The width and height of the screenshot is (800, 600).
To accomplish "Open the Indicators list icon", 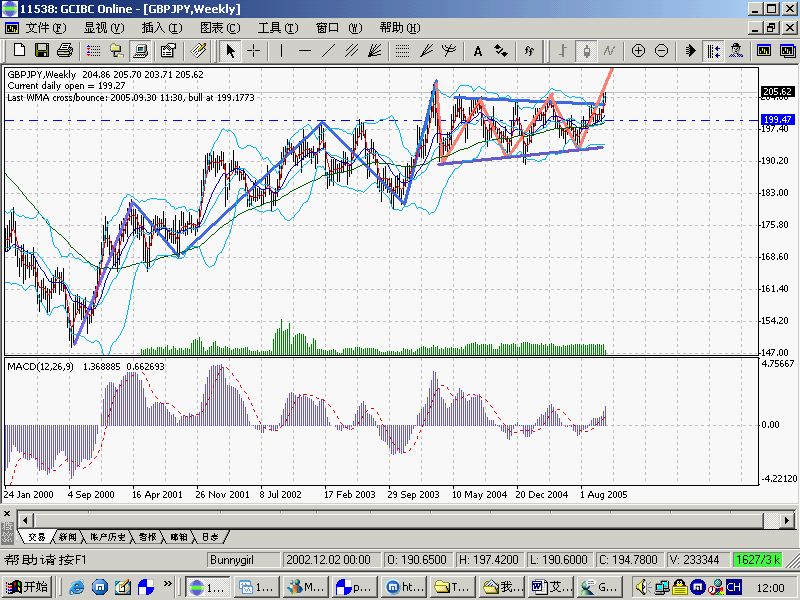I will pos(529,51).
